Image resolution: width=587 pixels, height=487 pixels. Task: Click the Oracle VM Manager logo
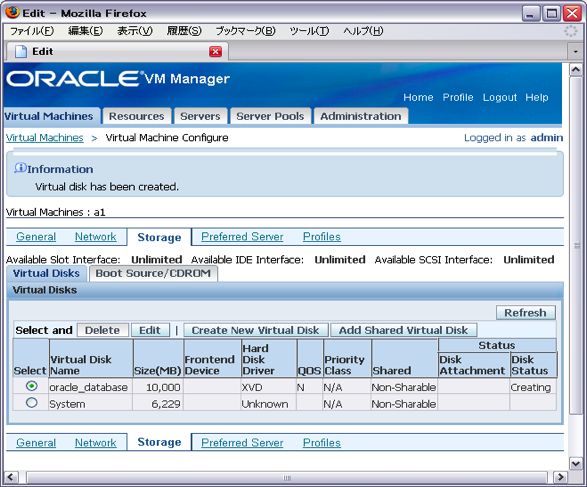tap(118, 79)
